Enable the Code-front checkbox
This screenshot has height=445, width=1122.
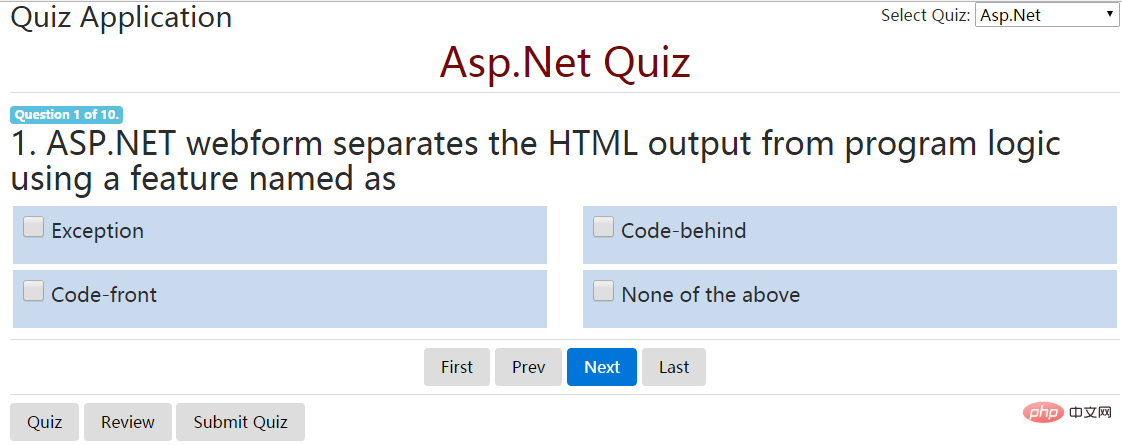point(33,291)
